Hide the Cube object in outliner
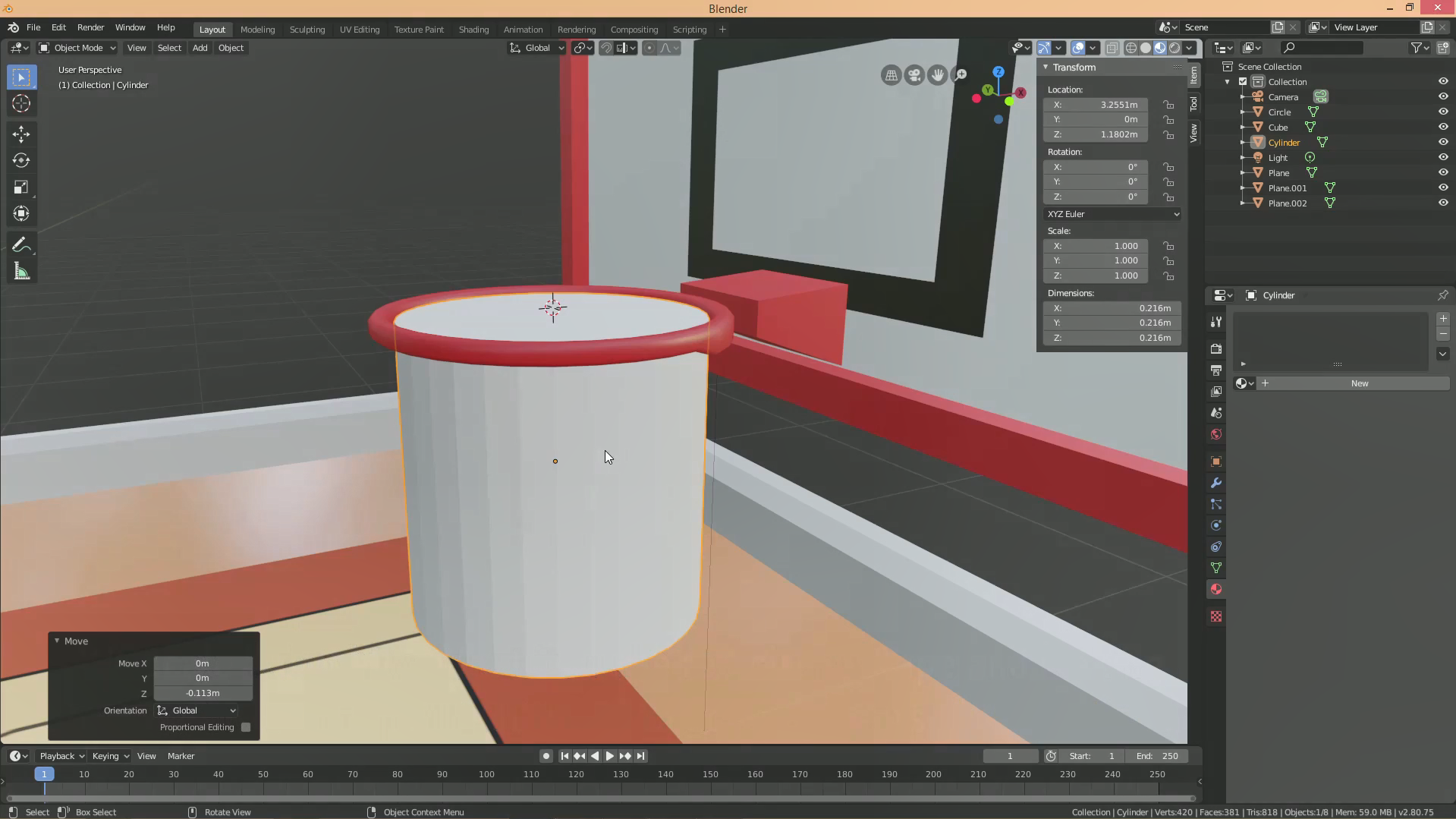 1443,128
